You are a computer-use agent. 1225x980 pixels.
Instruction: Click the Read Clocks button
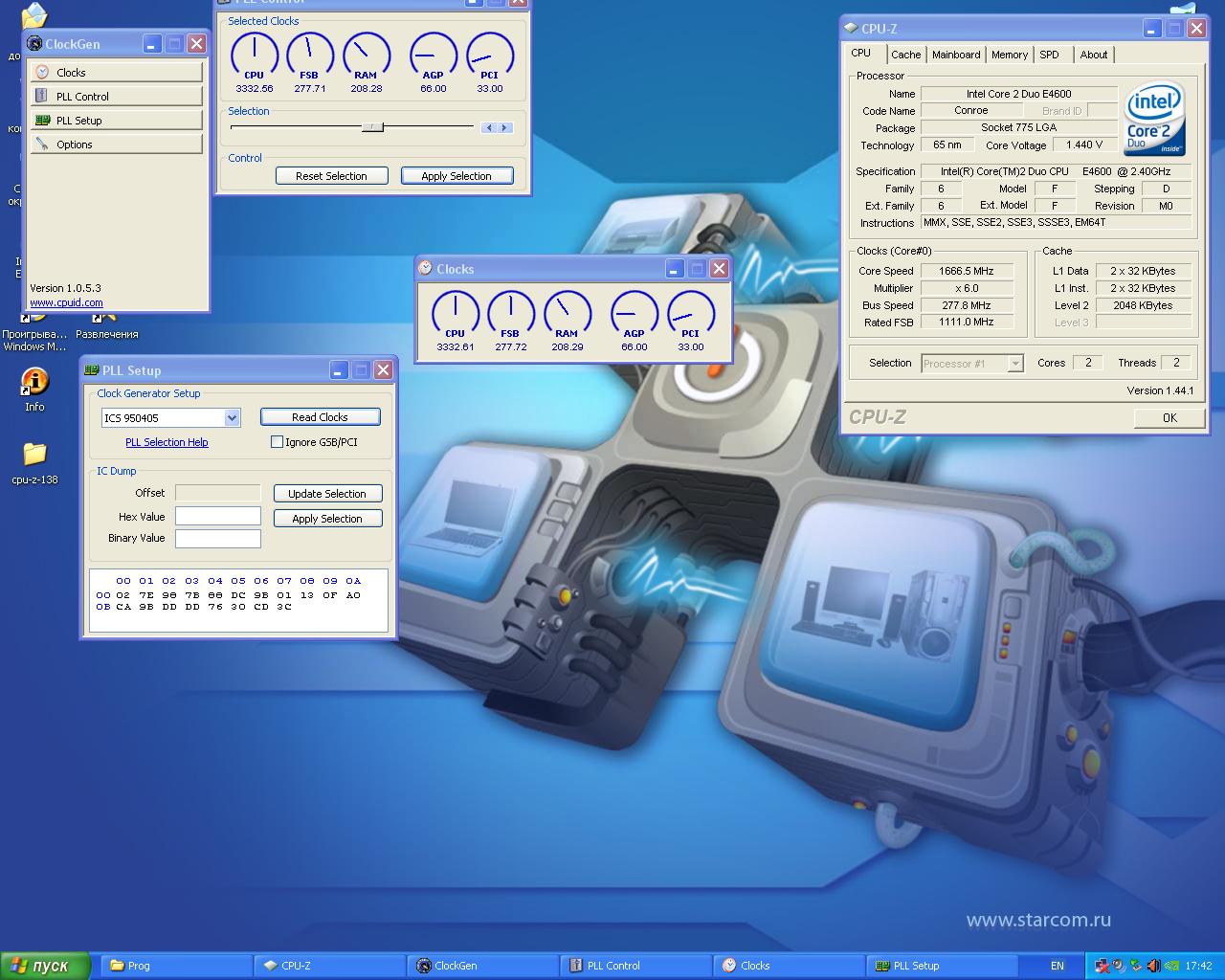click(320, 417)
